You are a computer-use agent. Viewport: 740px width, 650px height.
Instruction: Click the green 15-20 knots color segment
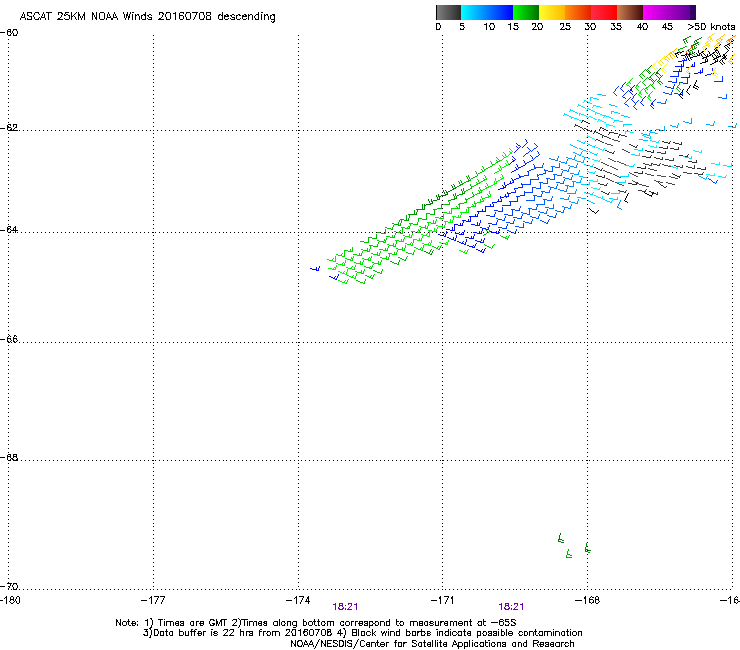tap(526, 12)
